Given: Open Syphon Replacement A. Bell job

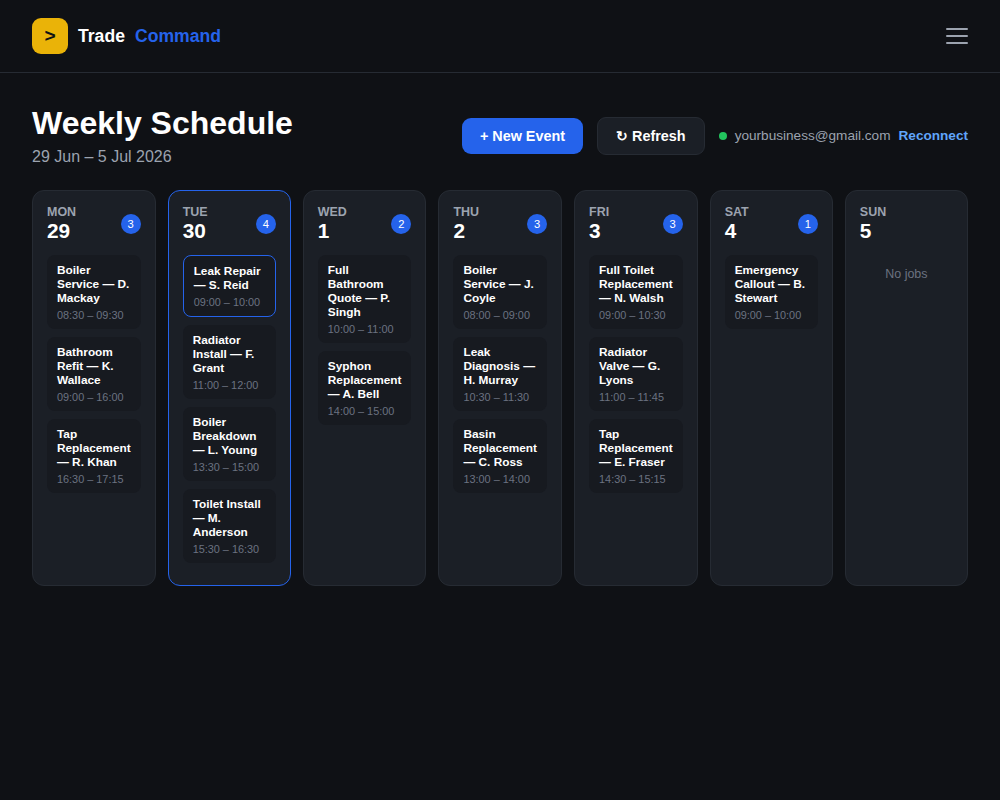Looking at the screenshot, I should click(x=364, y=388).
